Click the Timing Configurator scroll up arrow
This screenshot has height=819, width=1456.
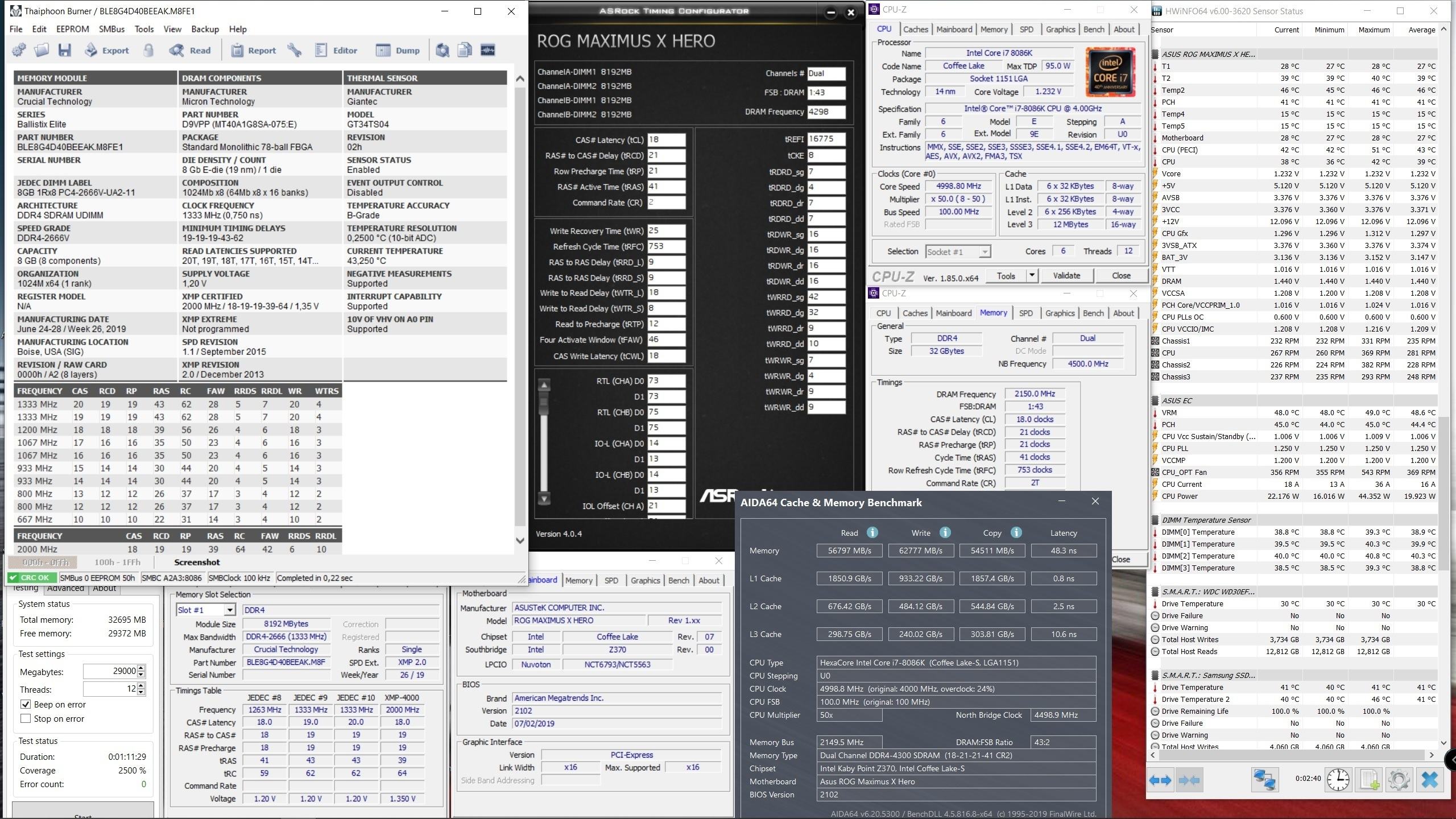[x=544, y=385]
